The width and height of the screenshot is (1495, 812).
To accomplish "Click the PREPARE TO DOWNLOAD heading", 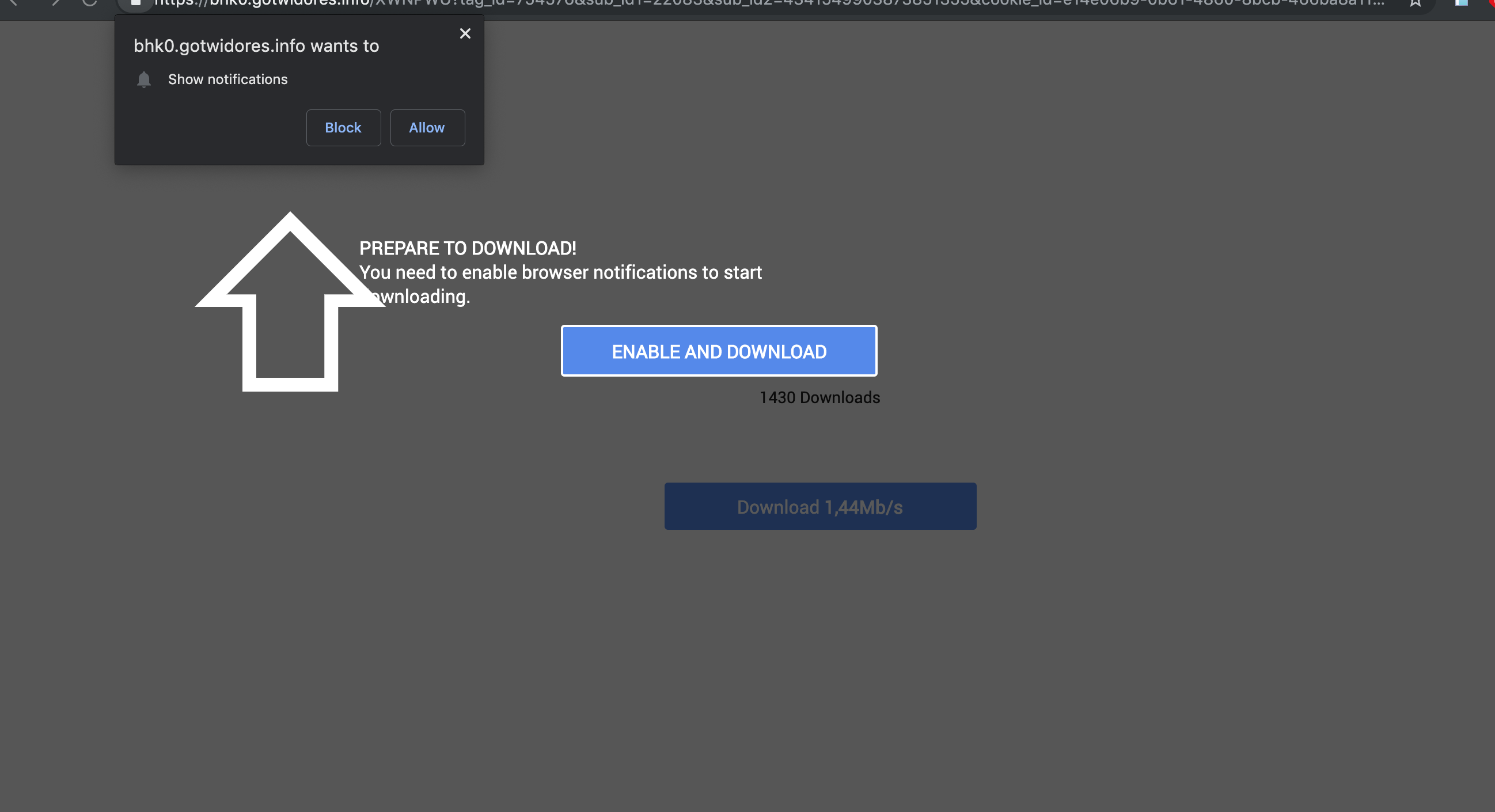I will tap(467, 248).
